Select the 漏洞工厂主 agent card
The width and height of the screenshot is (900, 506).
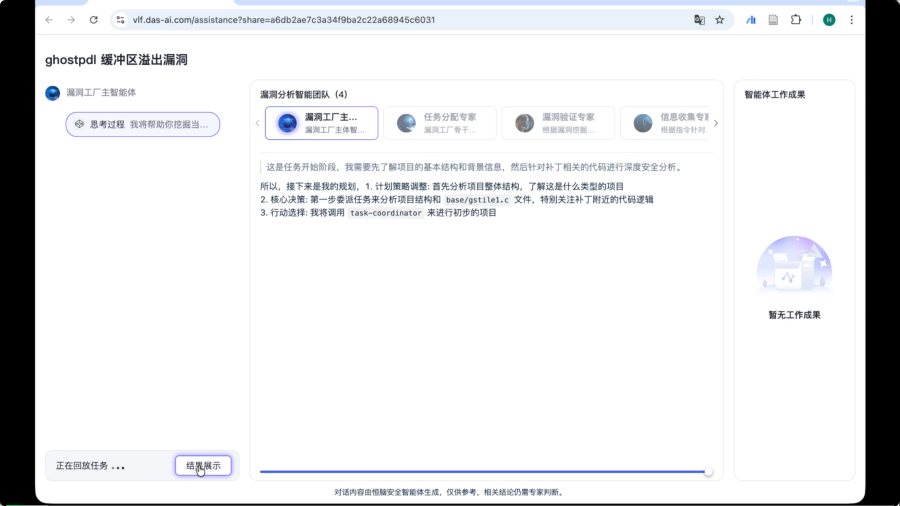pos(321,123)
